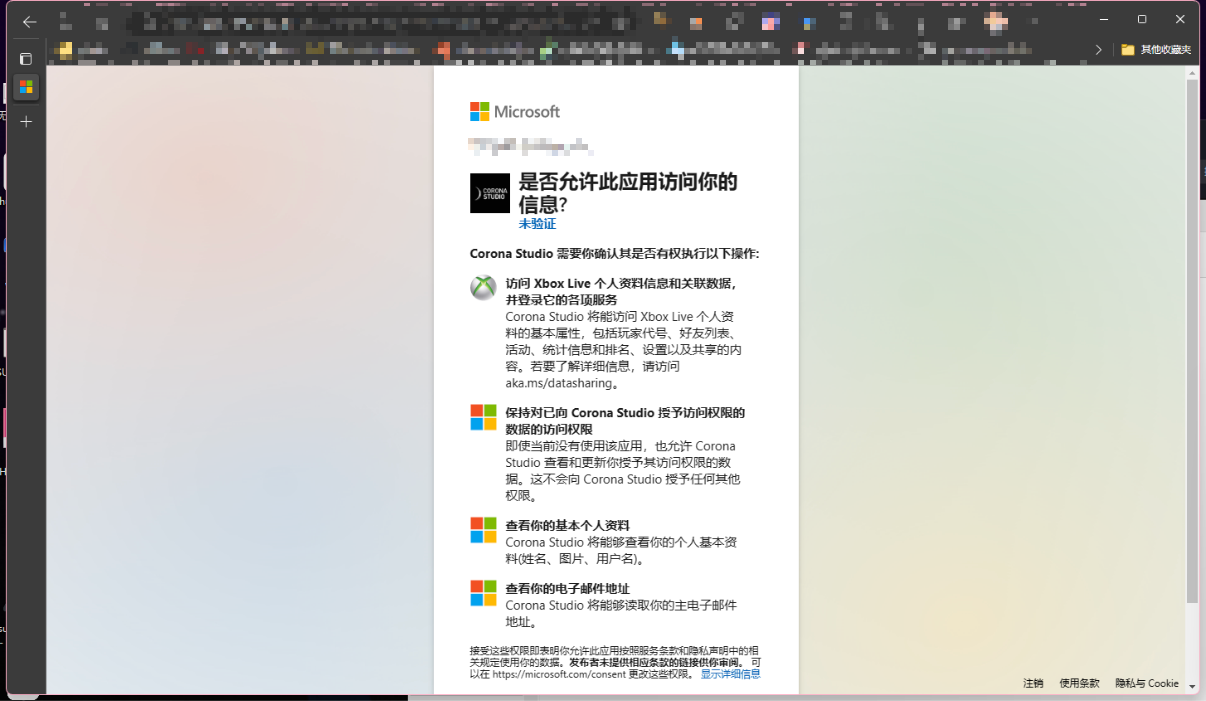Open the 隐私与 Cookie link
Screen dimensions: 1206x701
(1147, 683)
